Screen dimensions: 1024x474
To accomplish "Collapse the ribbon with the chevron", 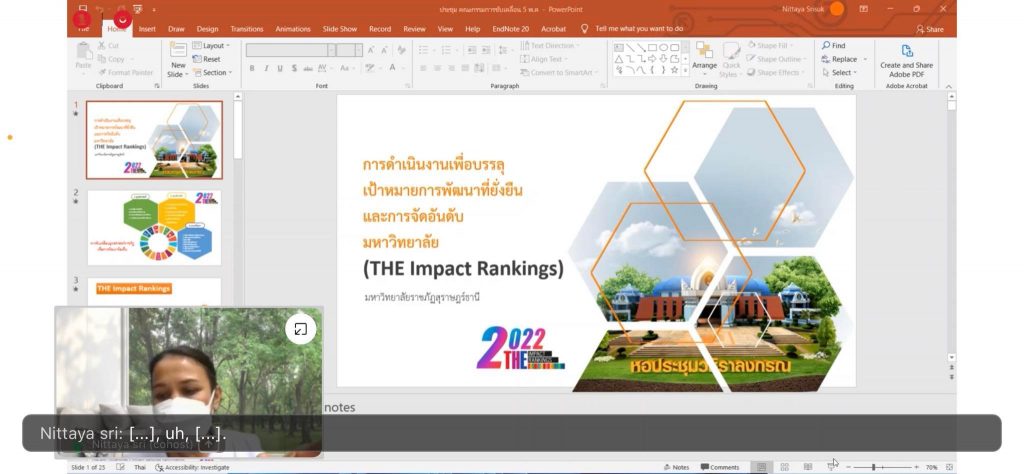I will (x=948, y=86).
